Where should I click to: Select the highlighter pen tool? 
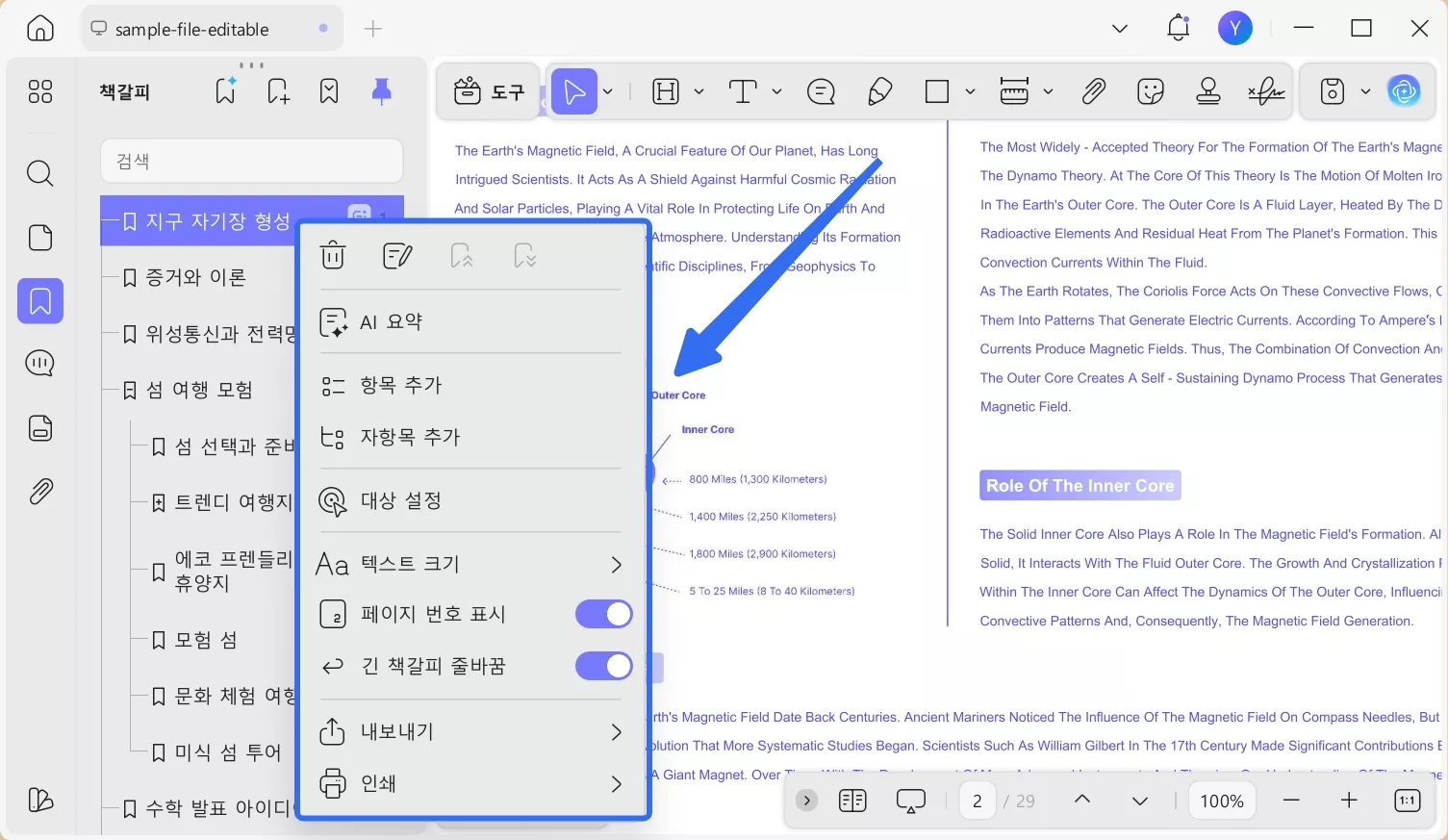coord(878,90)
